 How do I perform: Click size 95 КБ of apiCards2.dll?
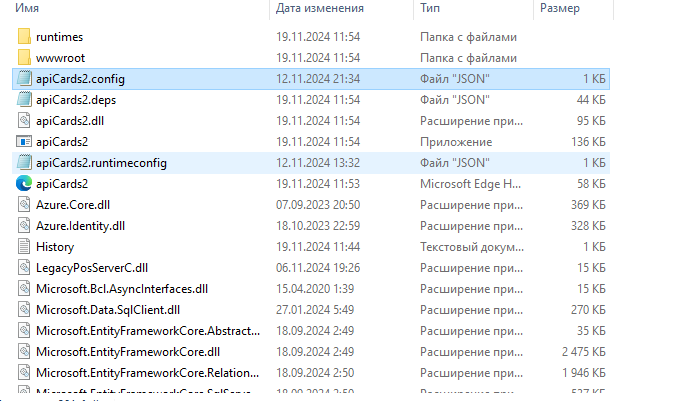[591, 121]
